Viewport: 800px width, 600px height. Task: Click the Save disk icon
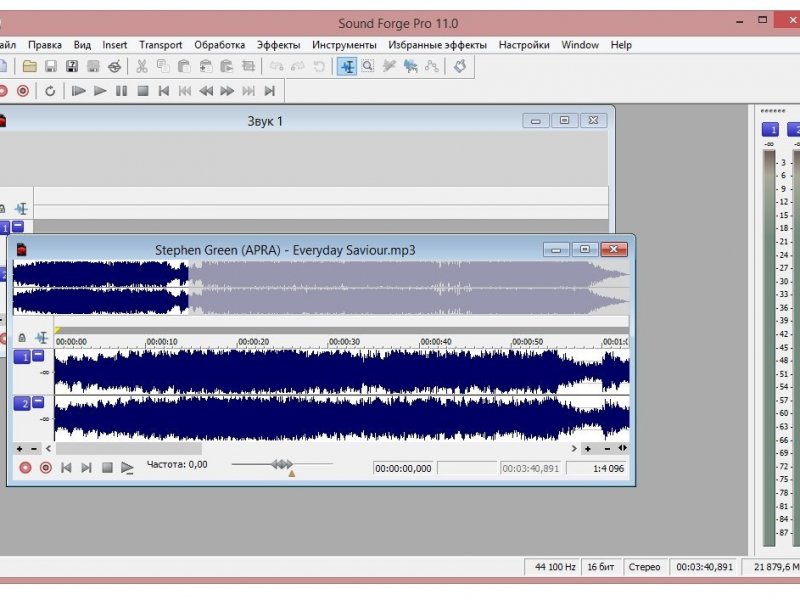point(51,66)
